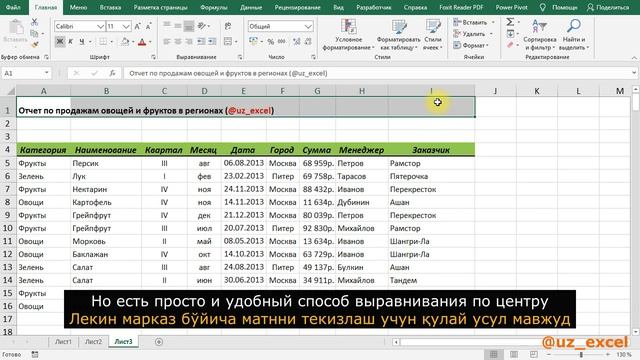Click the text orientation icon

201,27
